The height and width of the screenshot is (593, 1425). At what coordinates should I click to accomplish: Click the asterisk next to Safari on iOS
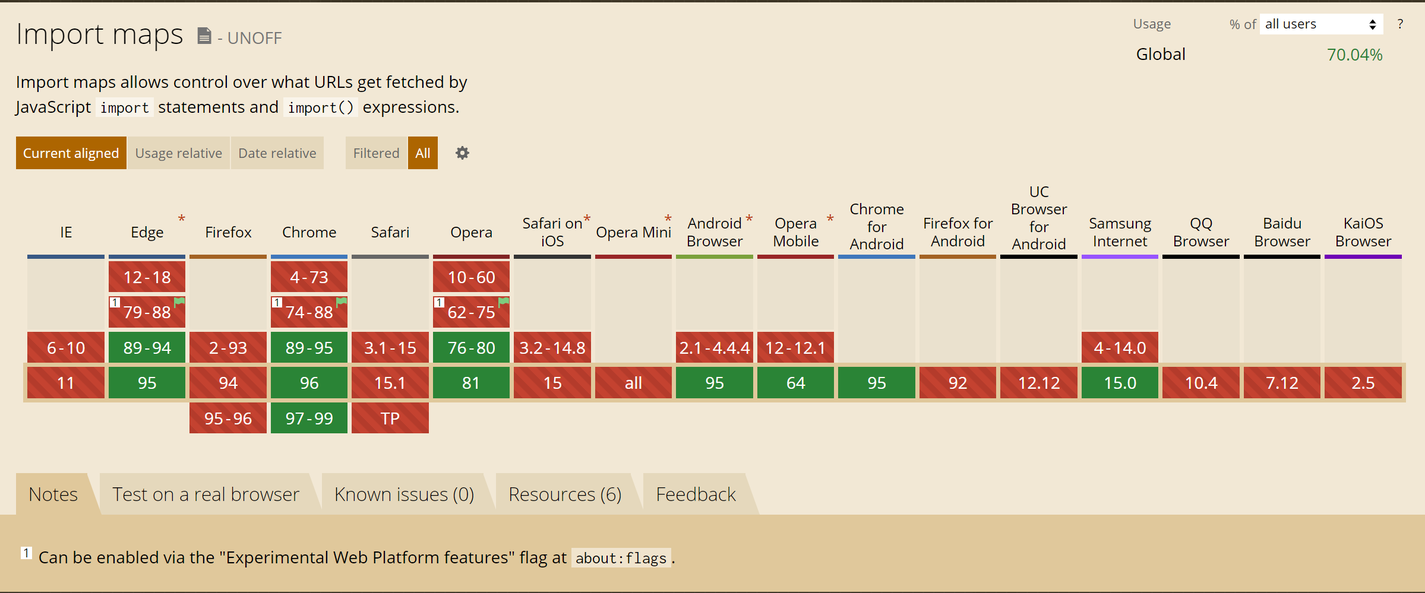587,215
